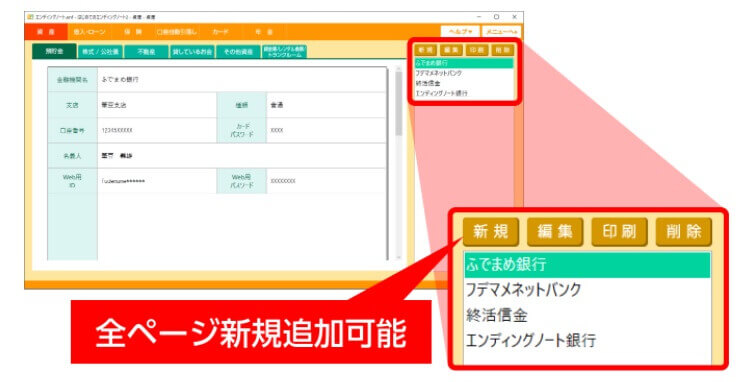Click the 名義人 value field
Image resolution: width=743 pixels, height=382 pixels.
[x=242, y=156]
